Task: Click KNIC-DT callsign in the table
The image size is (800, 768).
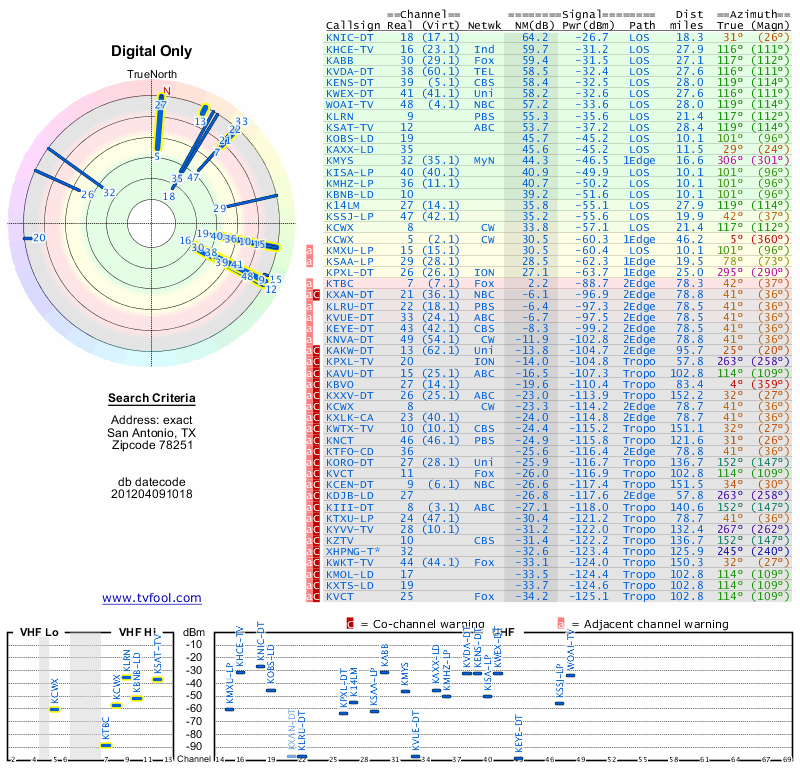Action: pos(350,38)
